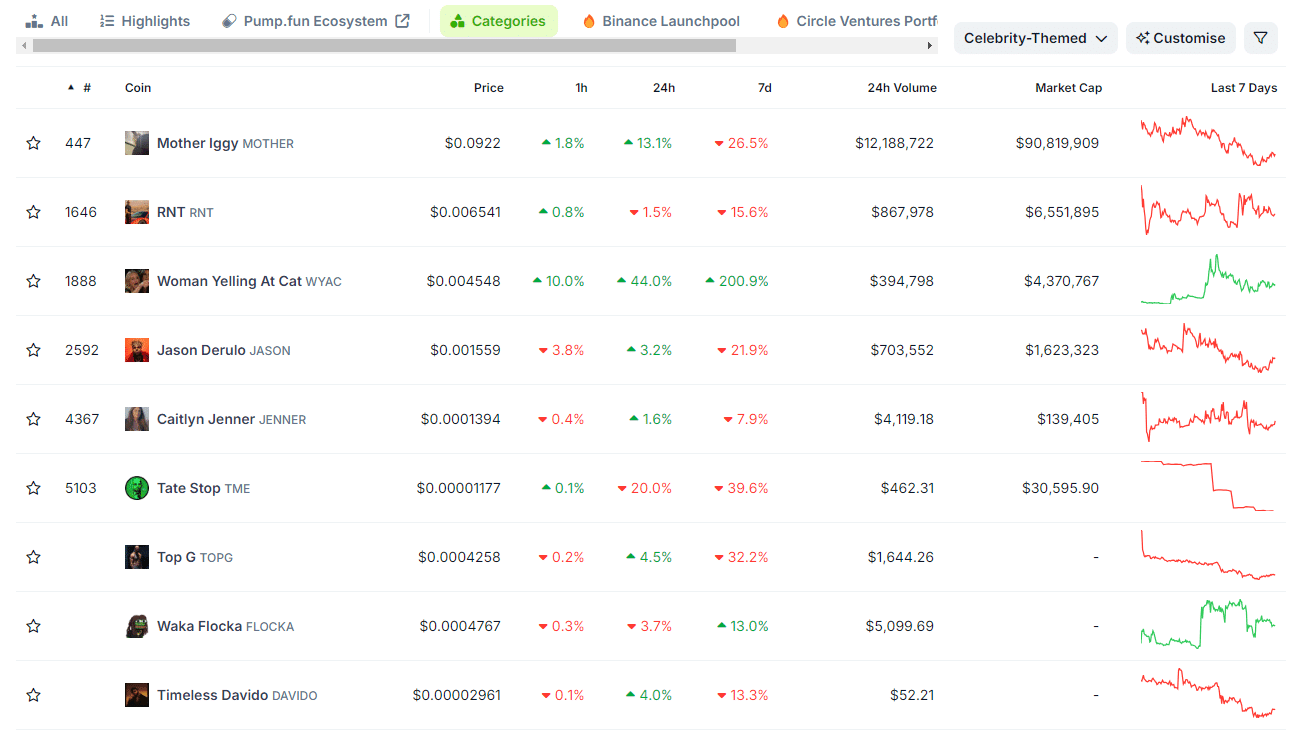Sort by the 24h change column header
Viewport: 1296px width, 737px height.
pos(664,88)
